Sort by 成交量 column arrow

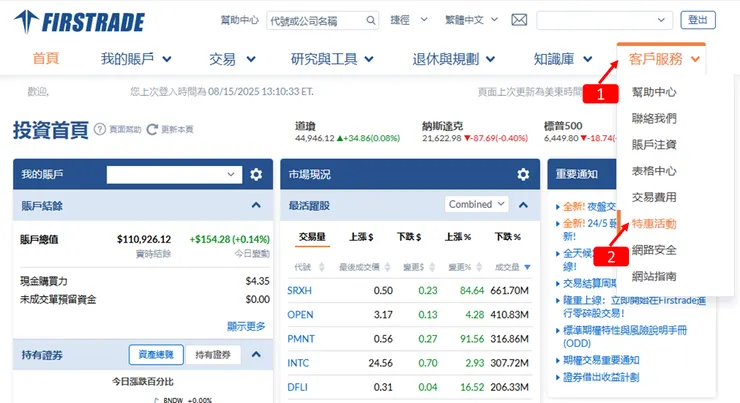(x=527, y=267)
